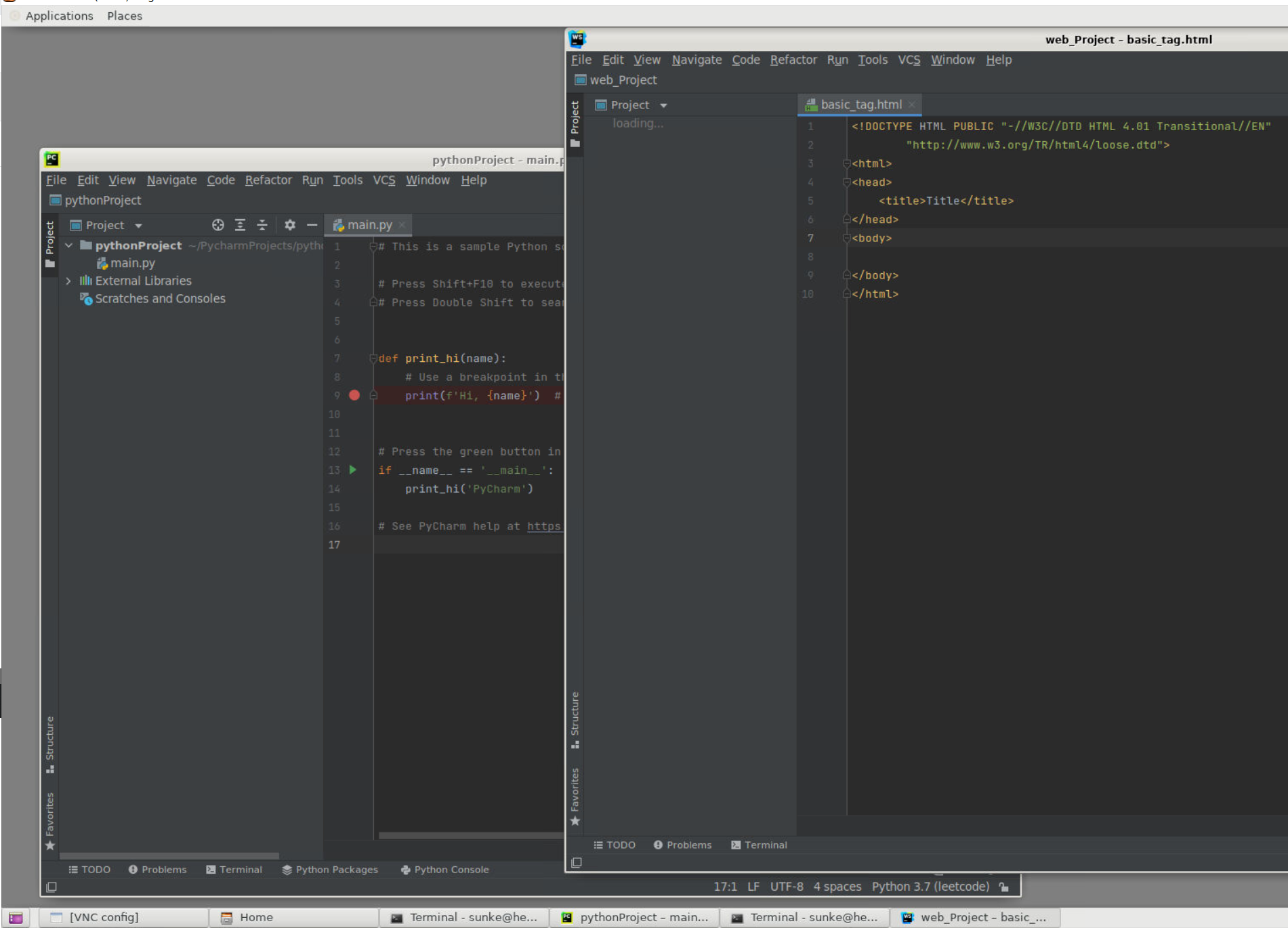
Task: Fold comment block at line 1 in main.py
Action: coord(373,247)
